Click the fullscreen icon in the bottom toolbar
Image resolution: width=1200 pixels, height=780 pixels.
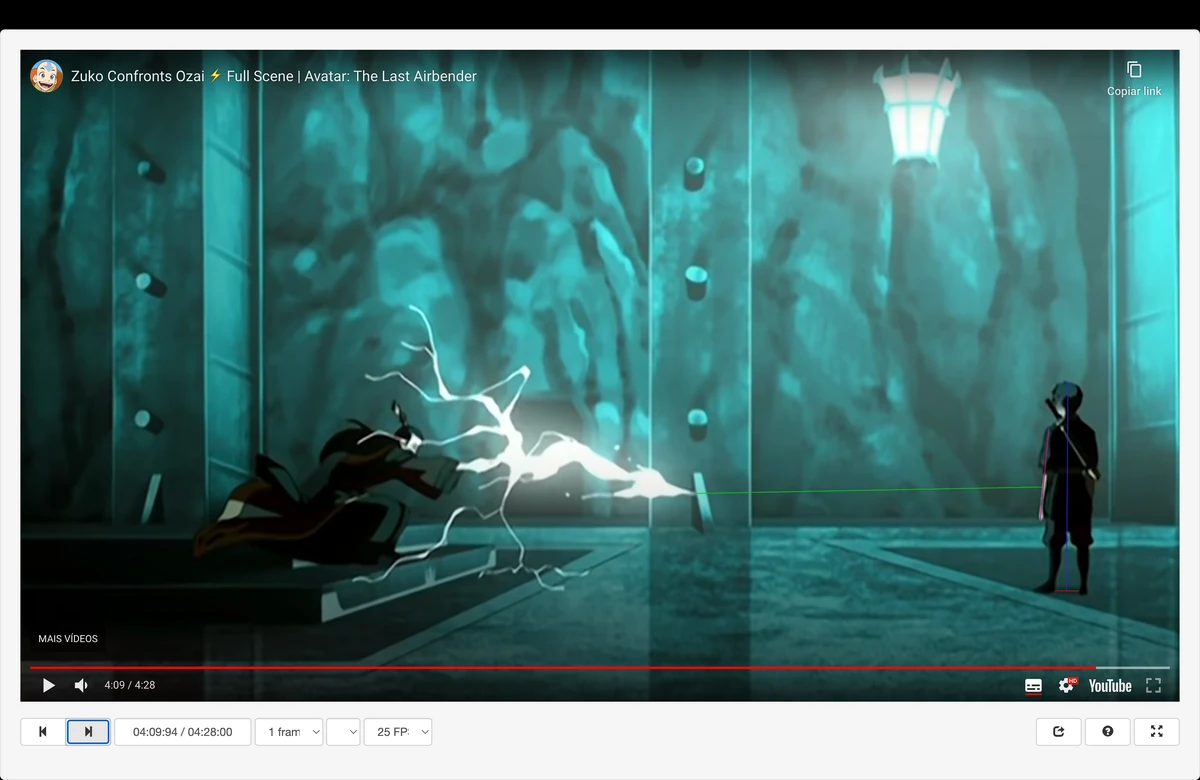1156,731
